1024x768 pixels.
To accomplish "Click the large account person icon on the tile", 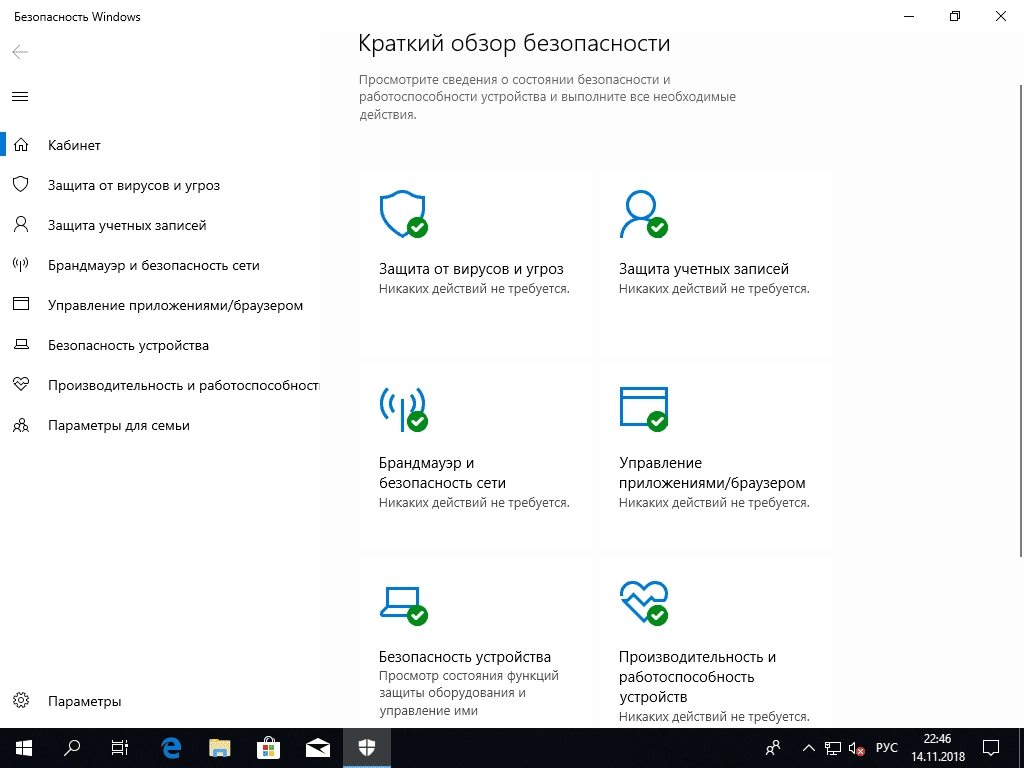I will pyautogui.click(x=643, y=214).
